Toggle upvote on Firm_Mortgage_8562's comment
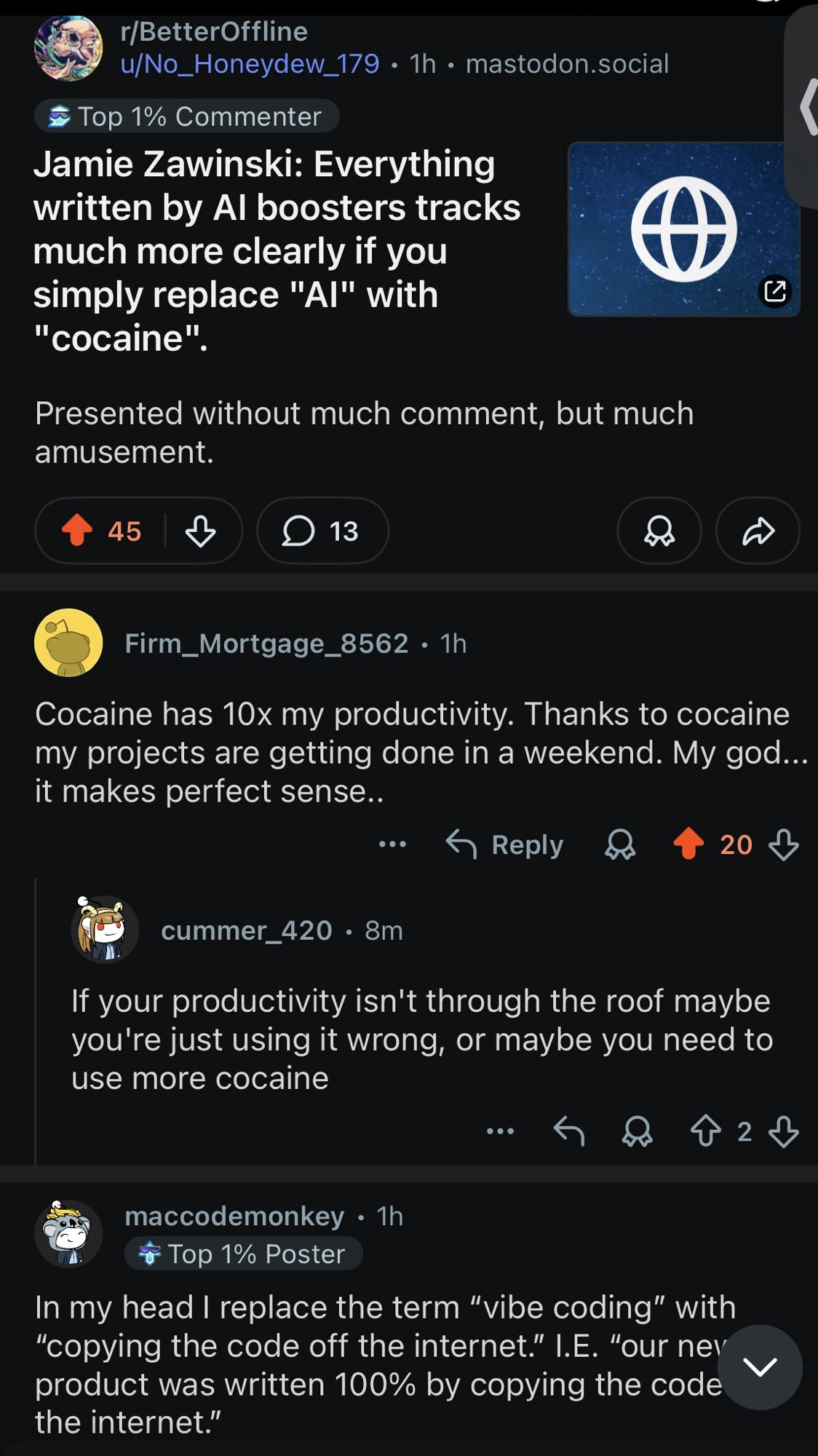Screen dimensions: 818x1456 688,844
